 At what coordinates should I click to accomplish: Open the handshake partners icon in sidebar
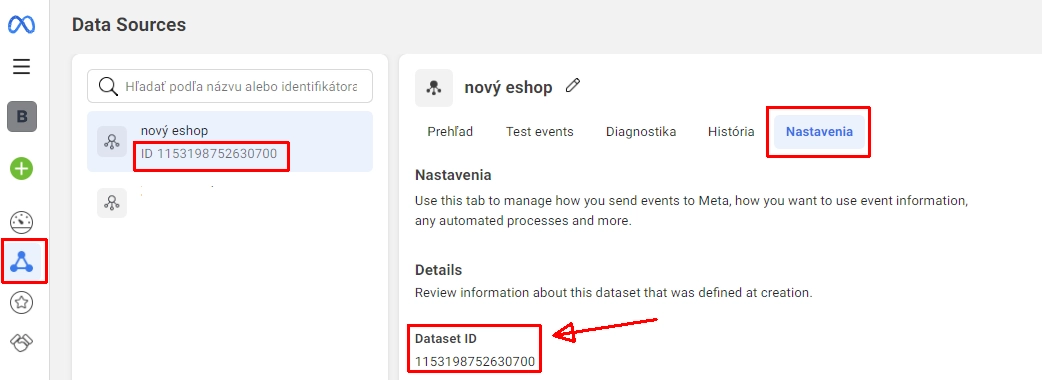click(22, 343)
